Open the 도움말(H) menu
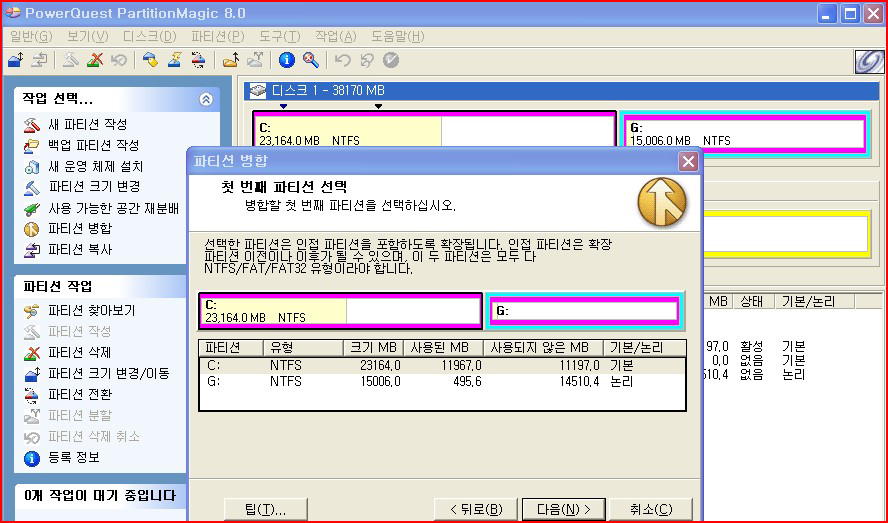This screenshot has width=888, height=523. [x=398, y=37]
